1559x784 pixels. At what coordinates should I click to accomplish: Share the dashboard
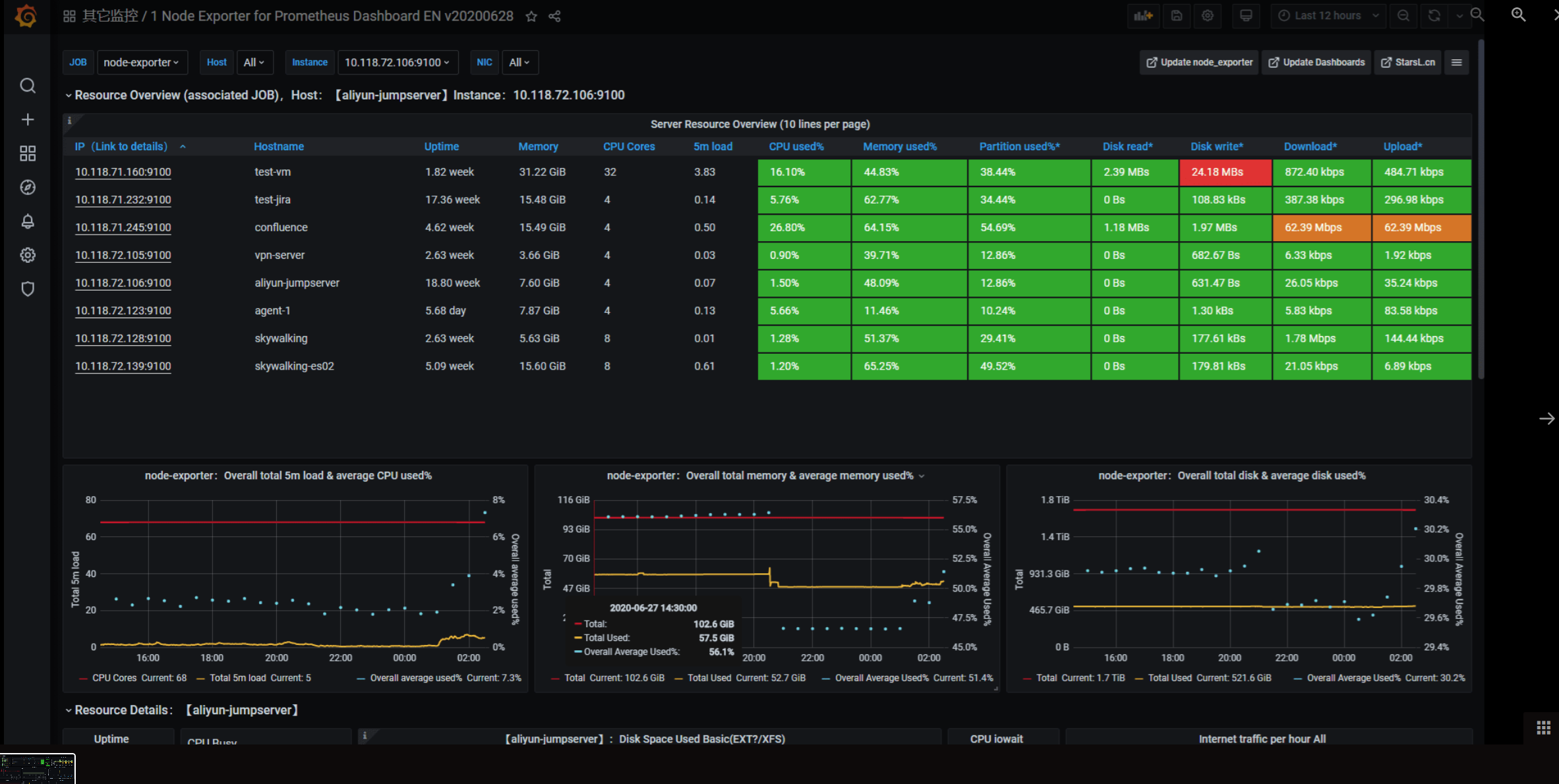pyautogui.click(x=554, y=16)
